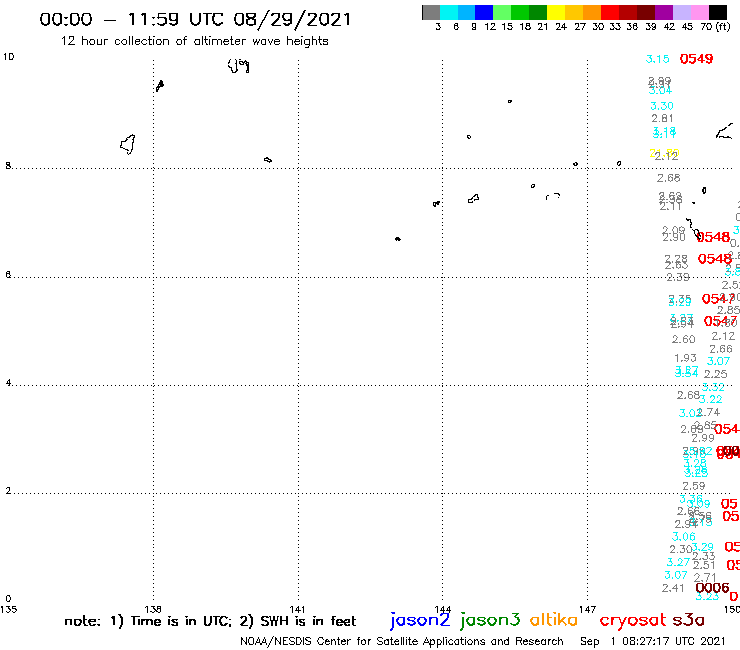Image resolution: width=740 pixels, height=650 pixels.
Task: Click the NOAA/NESDIS Center credit line
Action: tap(402, 641)
